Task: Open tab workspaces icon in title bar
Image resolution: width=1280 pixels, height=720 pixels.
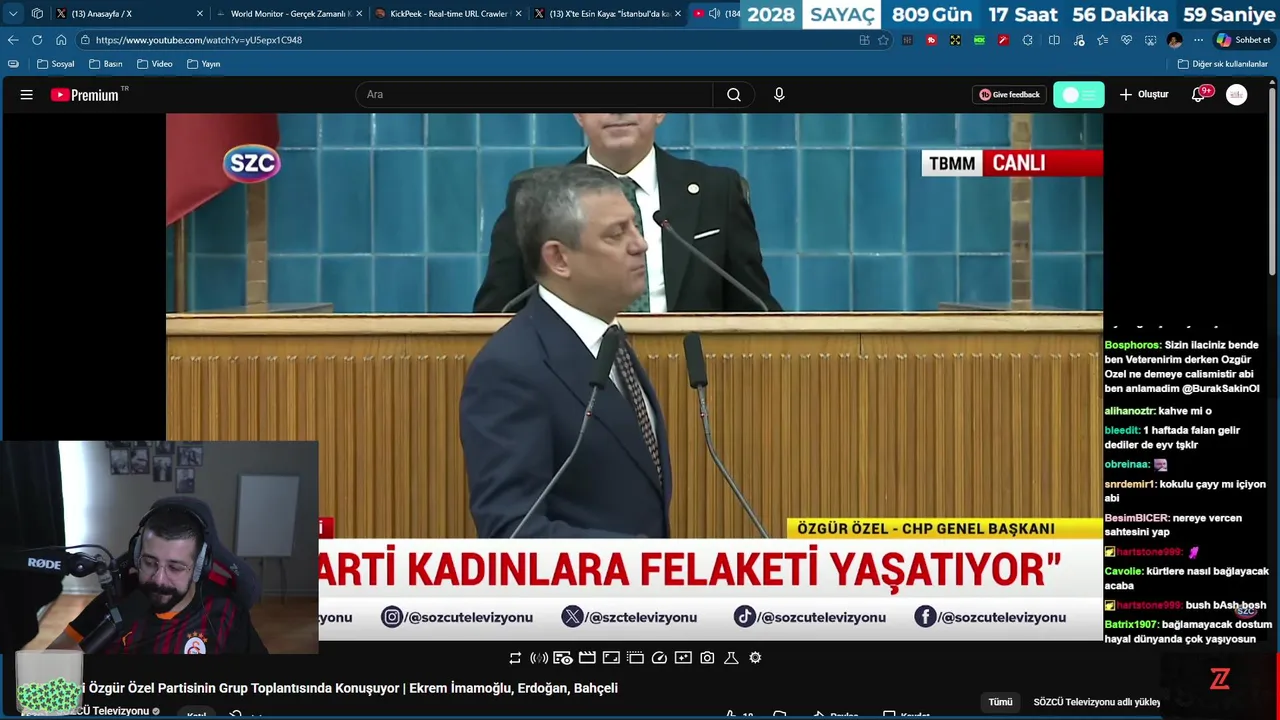Action: [37, 14]
